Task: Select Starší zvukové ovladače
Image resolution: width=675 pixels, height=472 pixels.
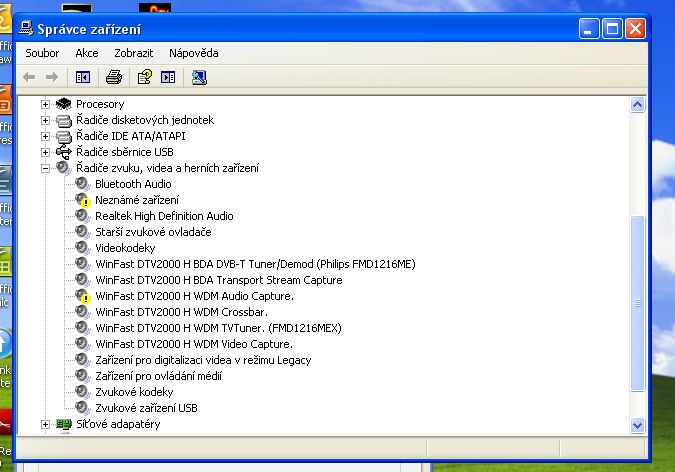Action: tap(153, 232)
